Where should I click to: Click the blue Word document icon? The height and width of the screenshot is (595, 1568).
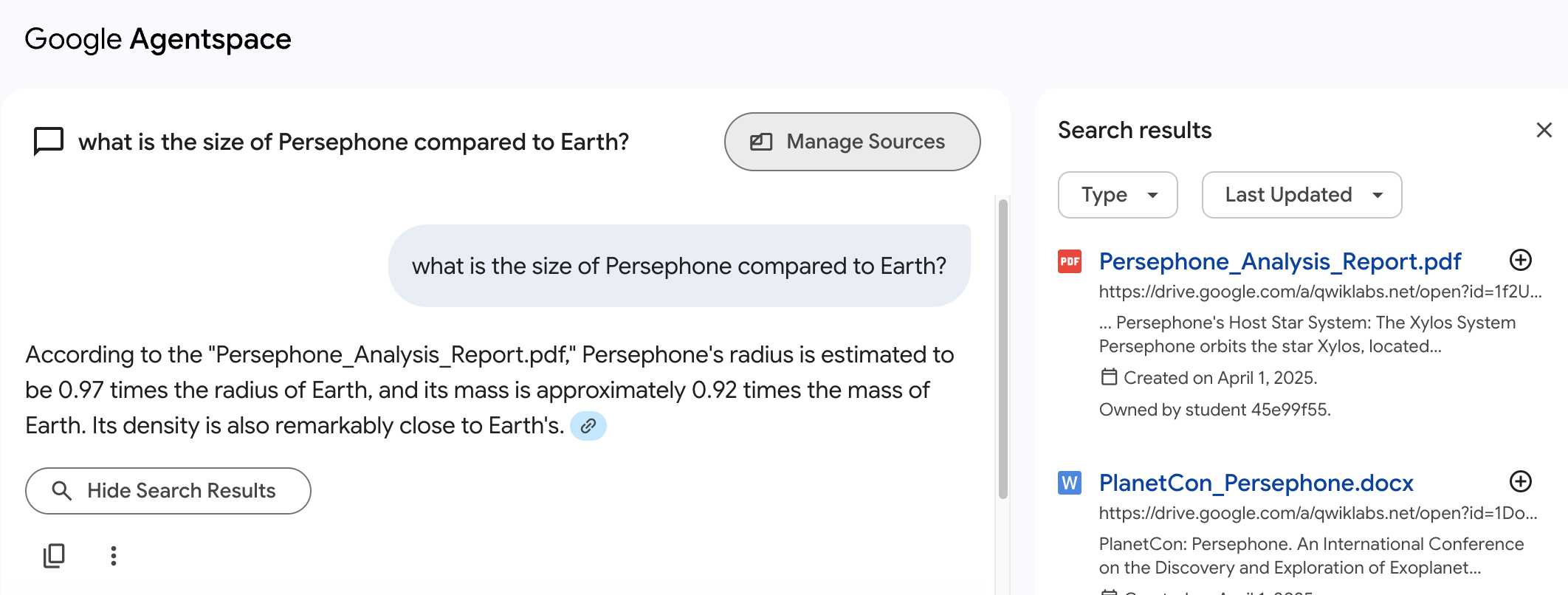[x=1070, y=483]
